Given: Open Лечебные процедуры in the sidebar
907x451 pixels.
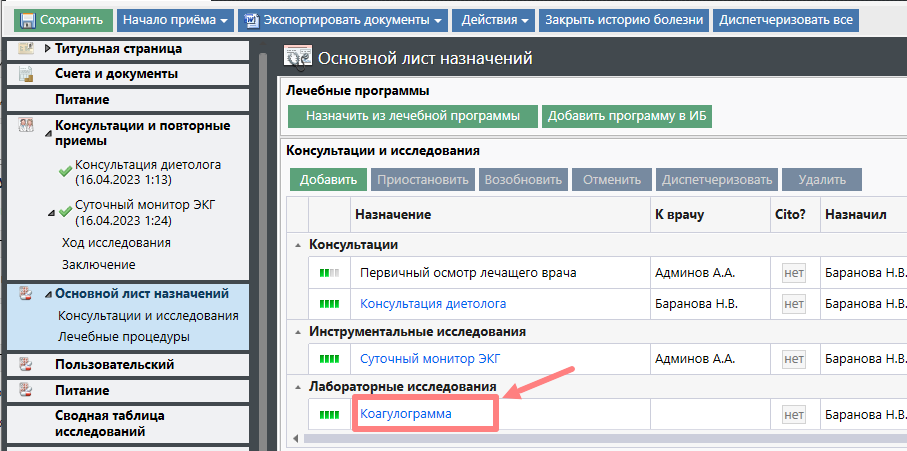Looking at the screenshot, I should [123, 336].
